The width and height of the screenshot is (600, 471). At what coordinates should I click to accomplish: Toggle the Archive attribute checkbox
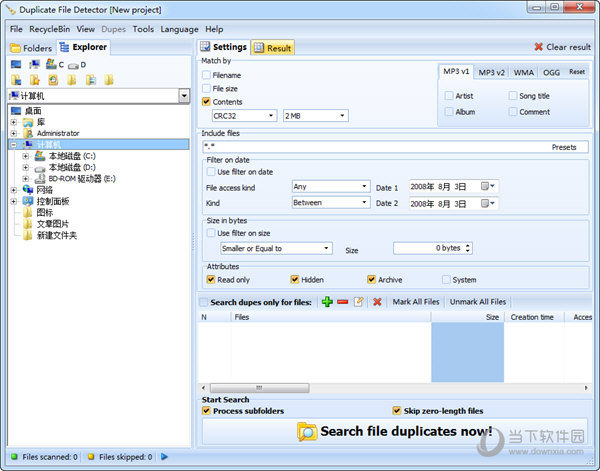372,279
